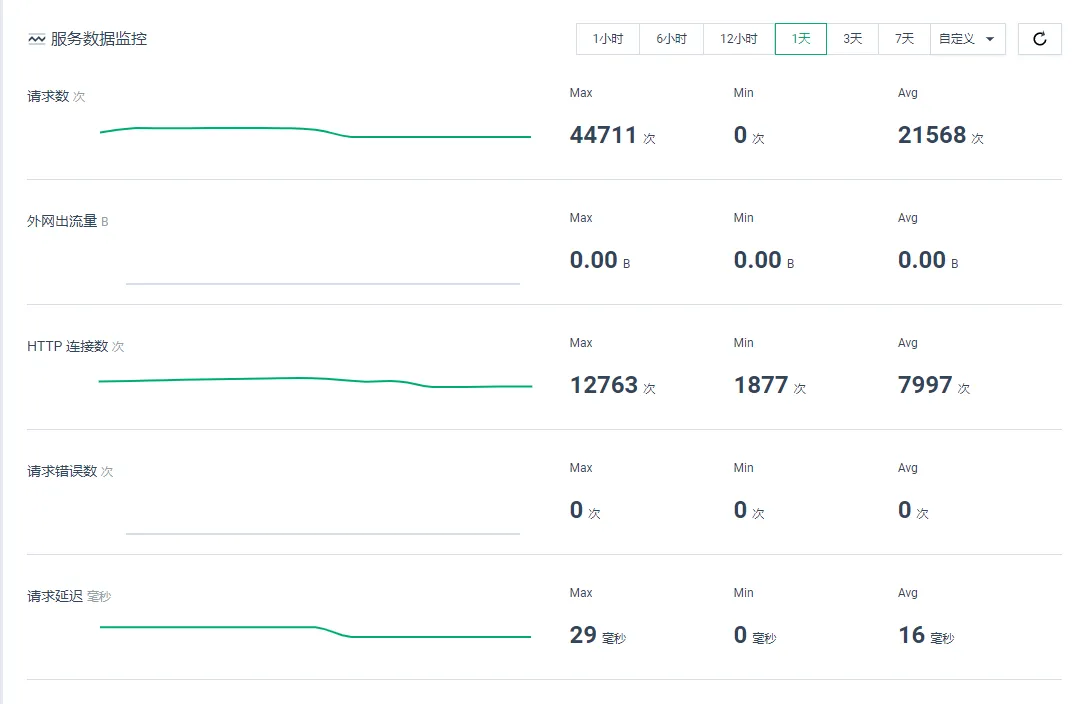Click the HTTP connections average value 7997

coord(925,385)
